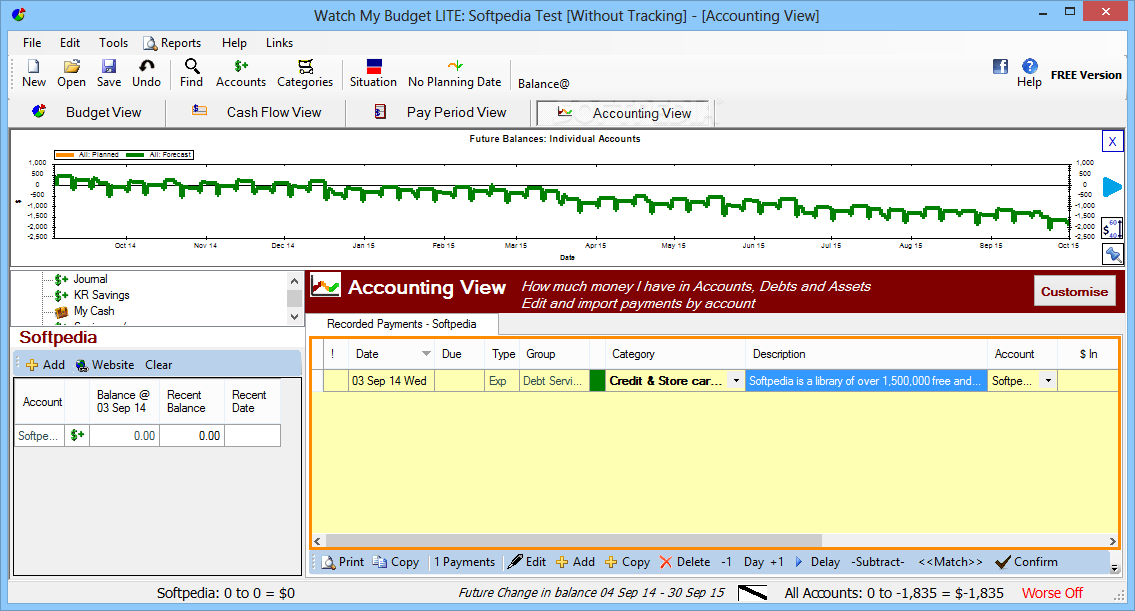The width and height of the screenshot is (1135, 611).
Task: Click the 03 Sep 14 Wed date cell
Action: click(x=391, y=381)
